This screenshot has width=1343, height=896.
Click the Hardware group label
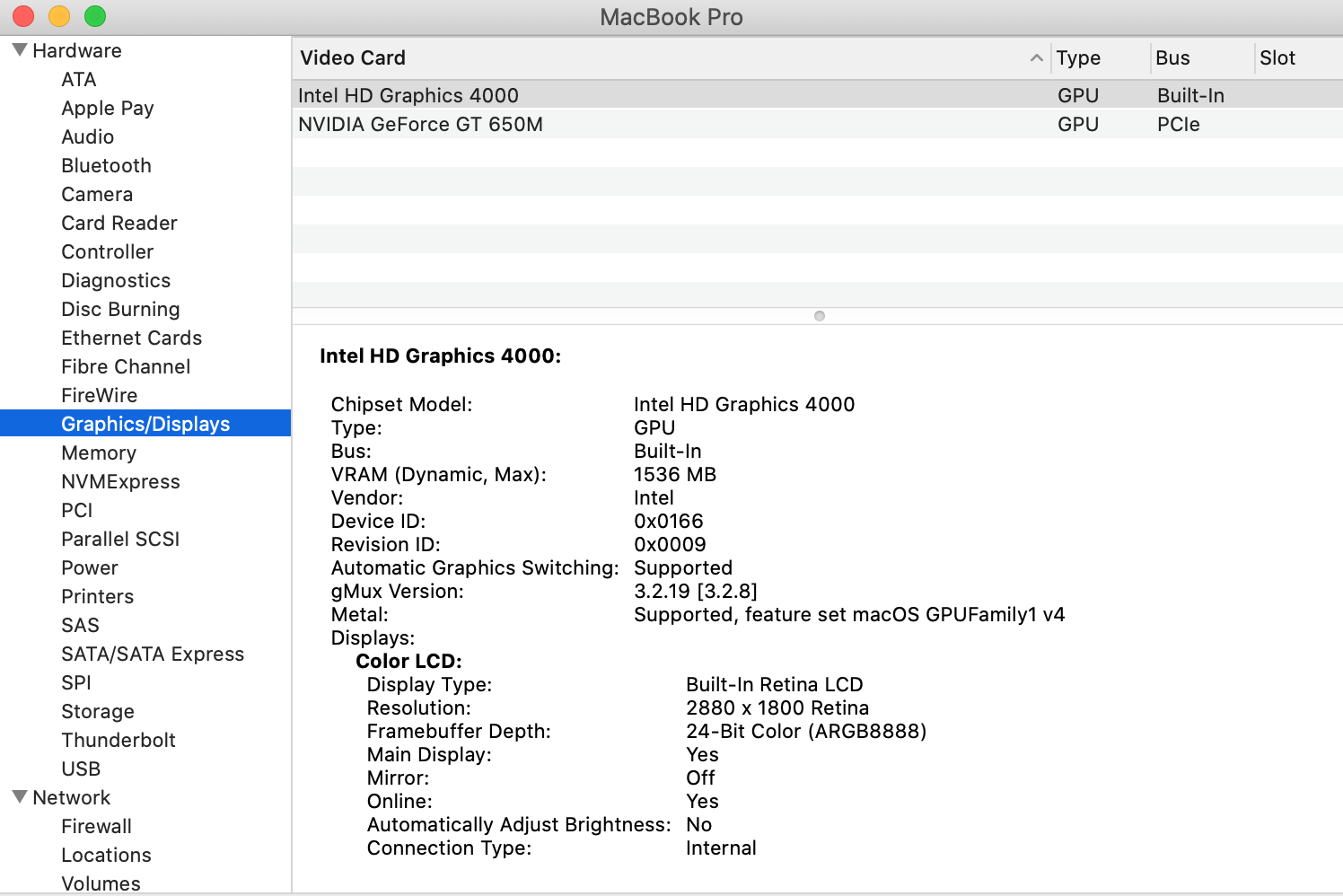77,50
